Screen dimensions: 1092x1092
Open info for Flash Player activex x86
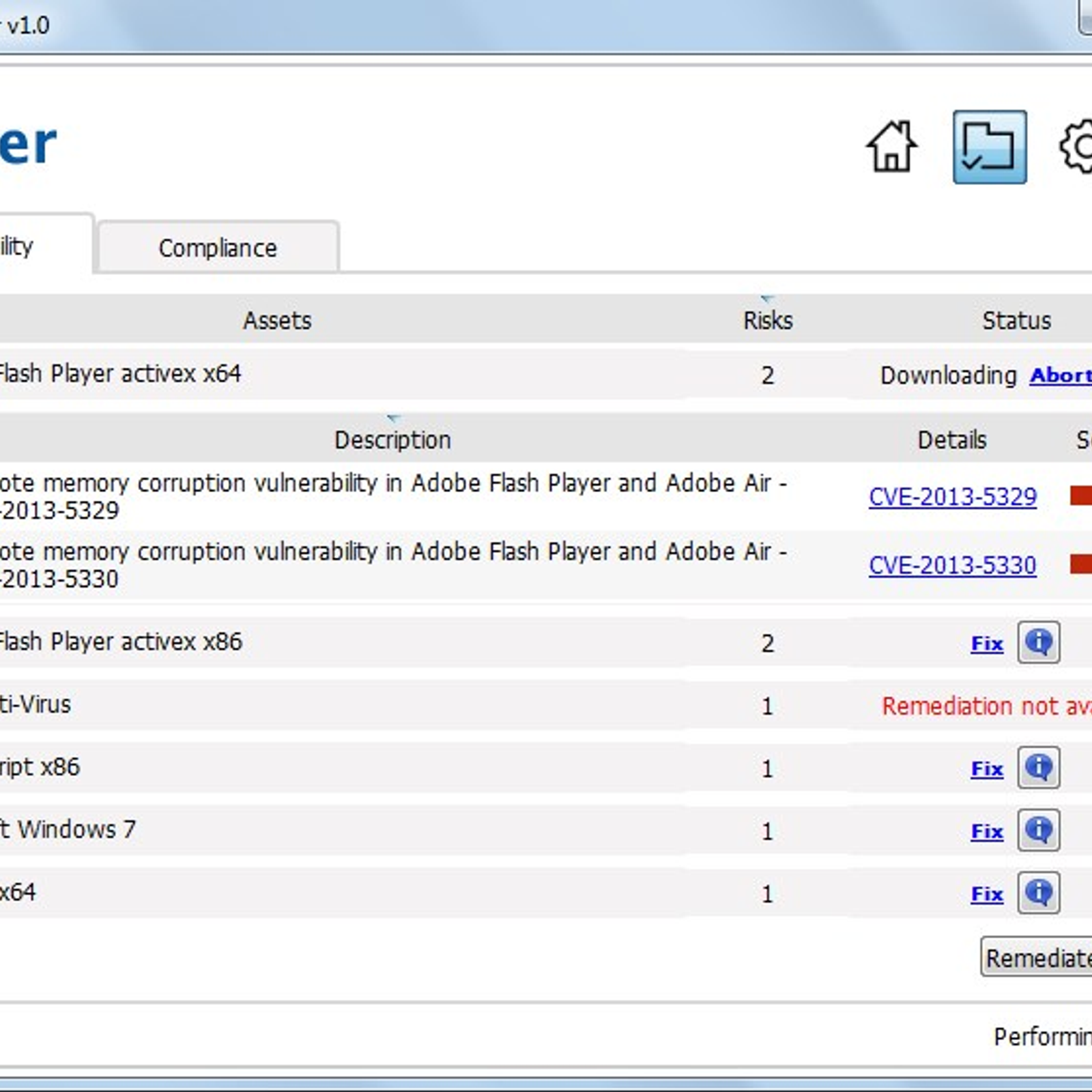(1039, 642)
